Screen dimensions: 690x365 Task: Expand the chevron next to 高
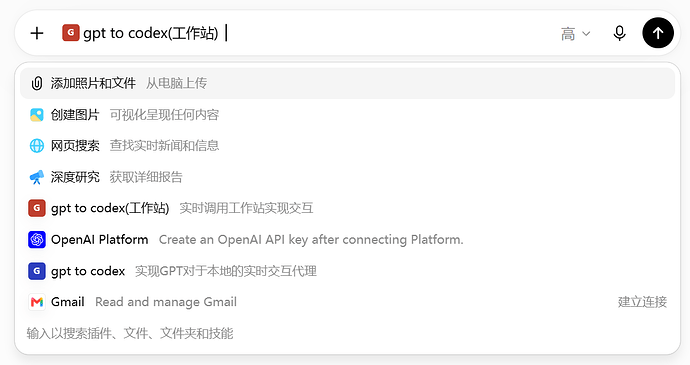[586, 33]
